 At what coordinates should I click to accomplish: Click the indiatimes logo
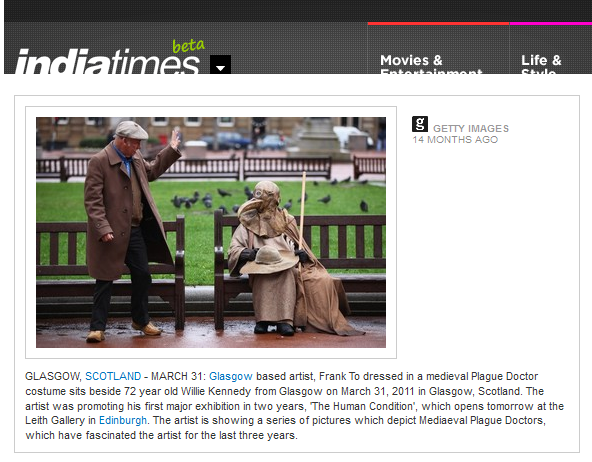(107, 61)
